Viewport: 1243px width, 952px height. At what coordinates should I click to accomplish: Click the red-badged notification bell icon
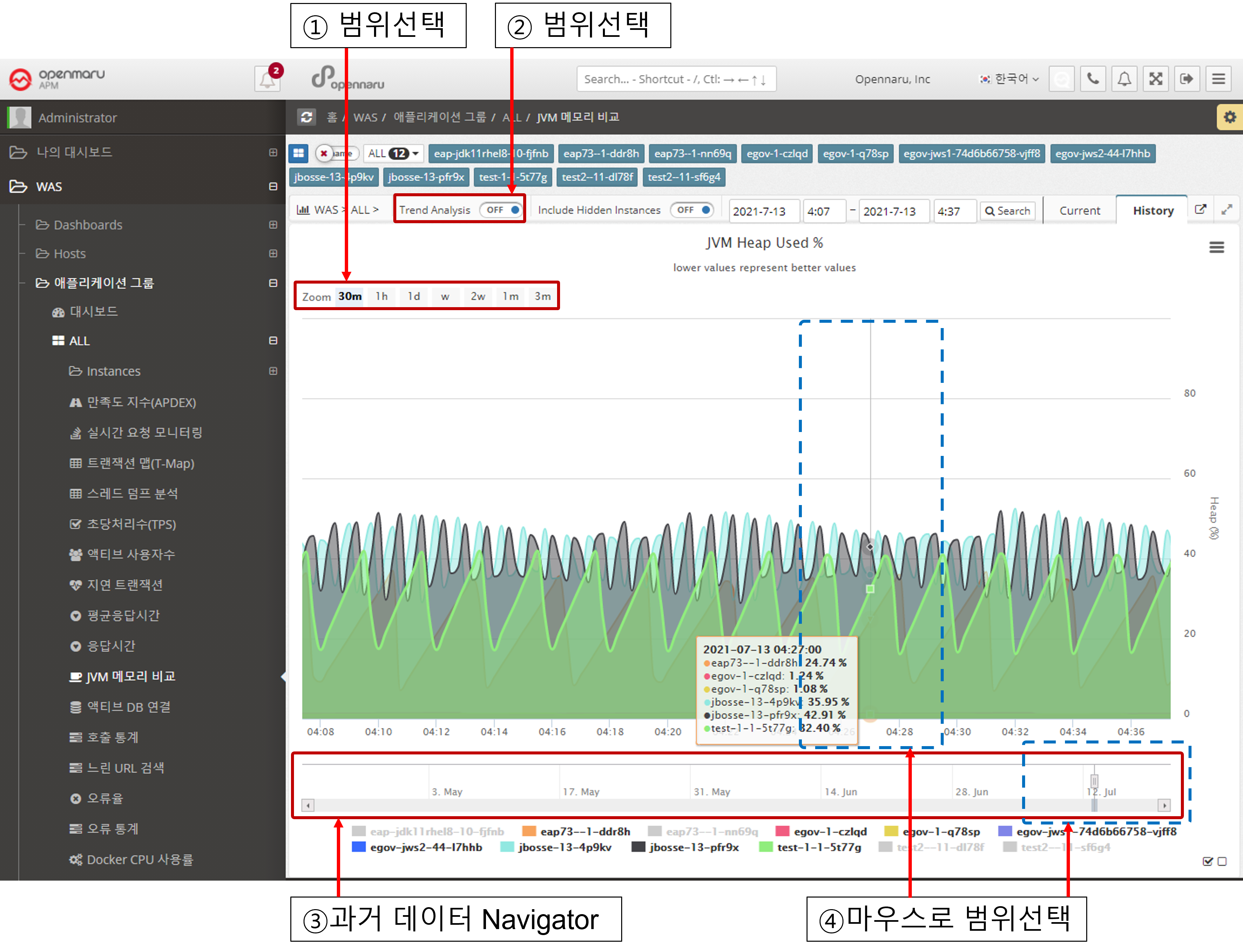[267, 79]
